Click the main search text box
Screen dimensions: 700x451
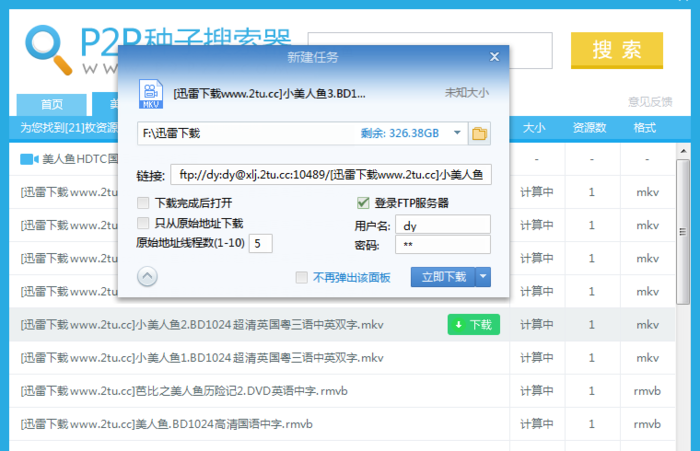click(x=430, y=50)
